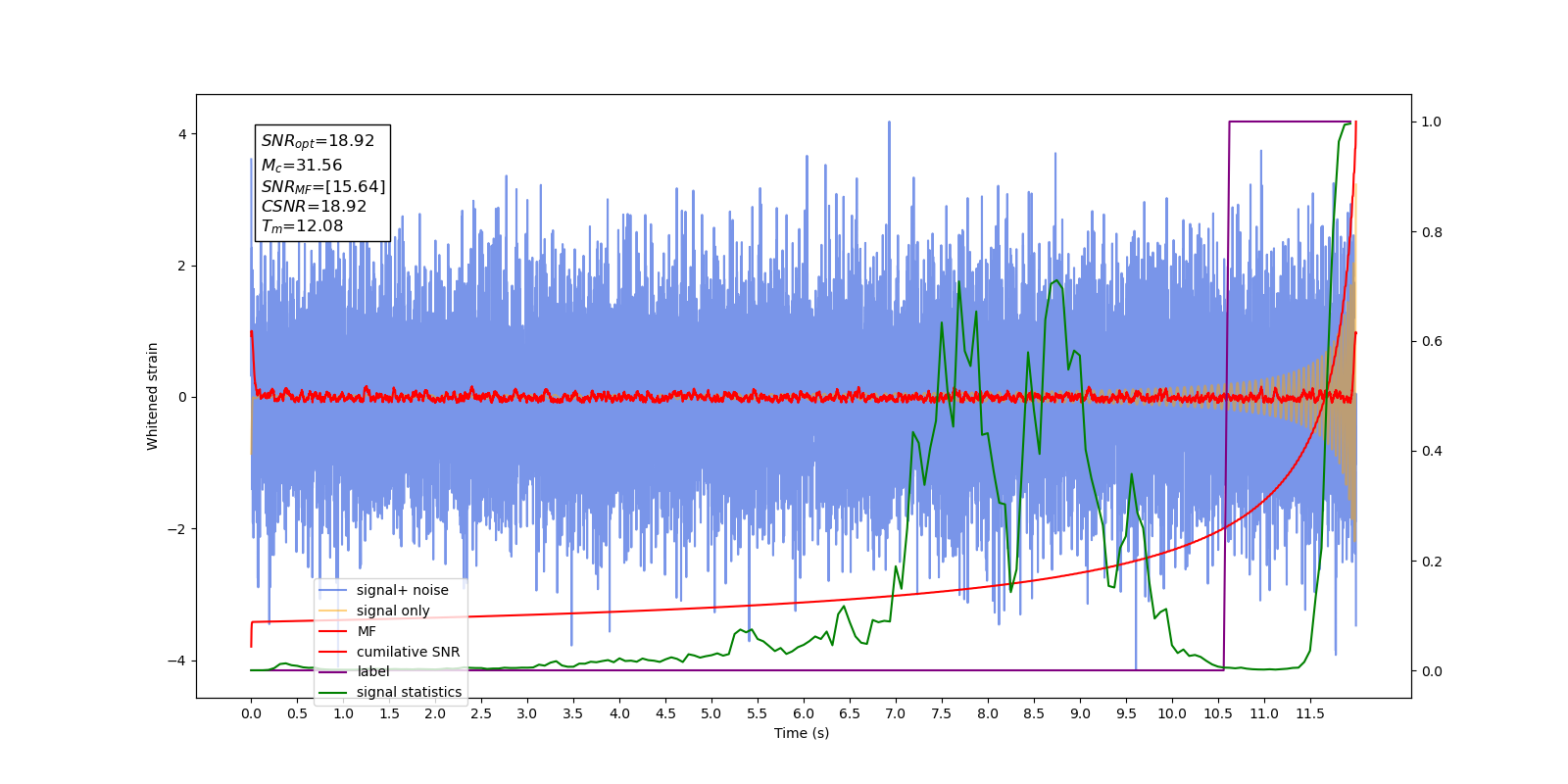Click the right y-axis tick label 0.6

point(1432,341)
